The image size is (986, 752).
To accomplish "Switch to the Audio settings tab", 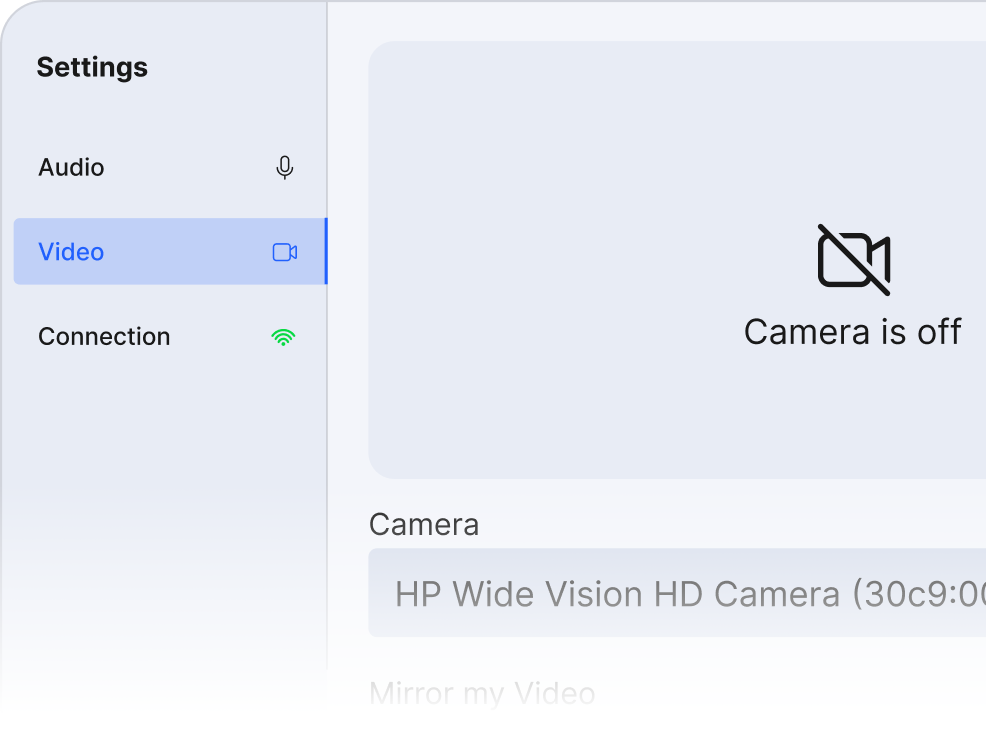I will tap(71, 168).
